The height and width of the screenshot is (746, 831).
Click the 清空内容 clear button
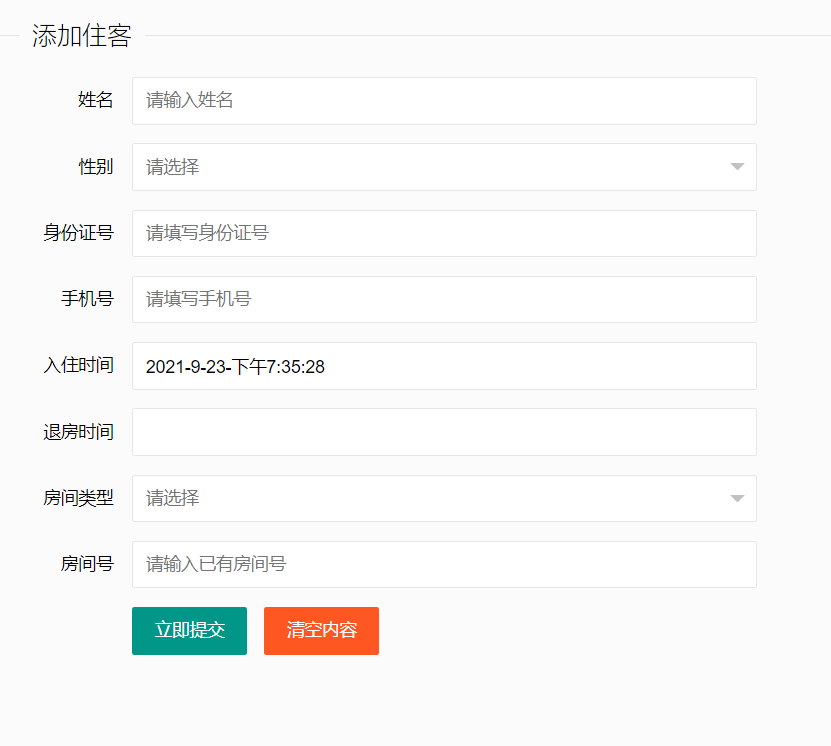(x=321, y=631)
